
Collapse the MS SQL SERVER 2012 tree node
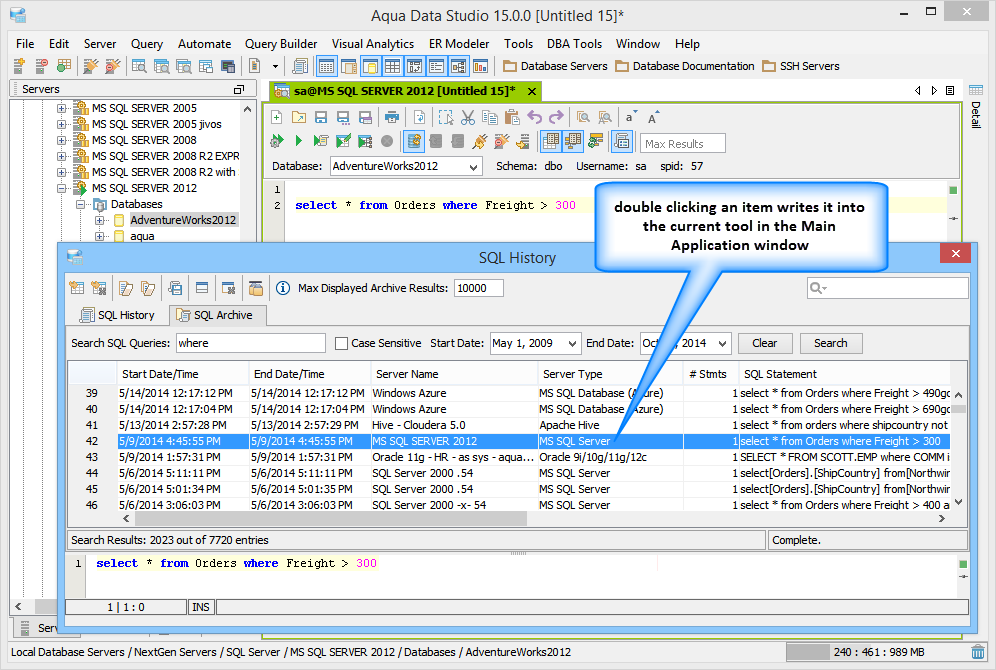click(62, 188)
